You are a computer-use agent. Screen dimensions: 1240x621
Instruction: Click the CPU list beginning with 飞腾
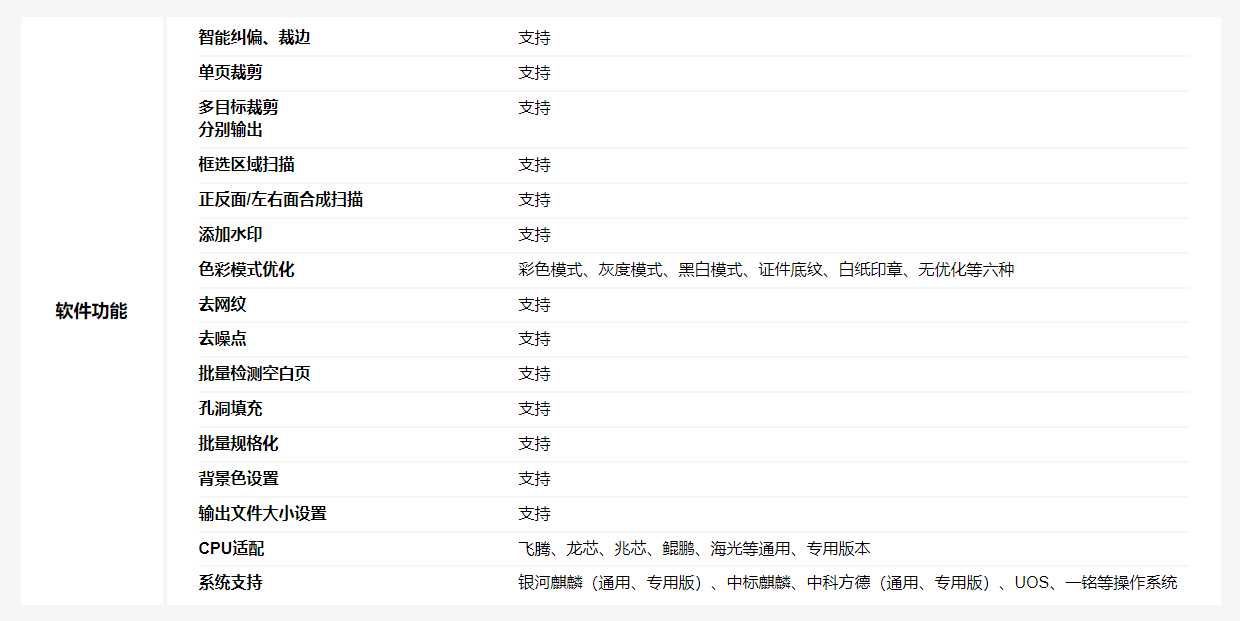[x=693, y=549]
